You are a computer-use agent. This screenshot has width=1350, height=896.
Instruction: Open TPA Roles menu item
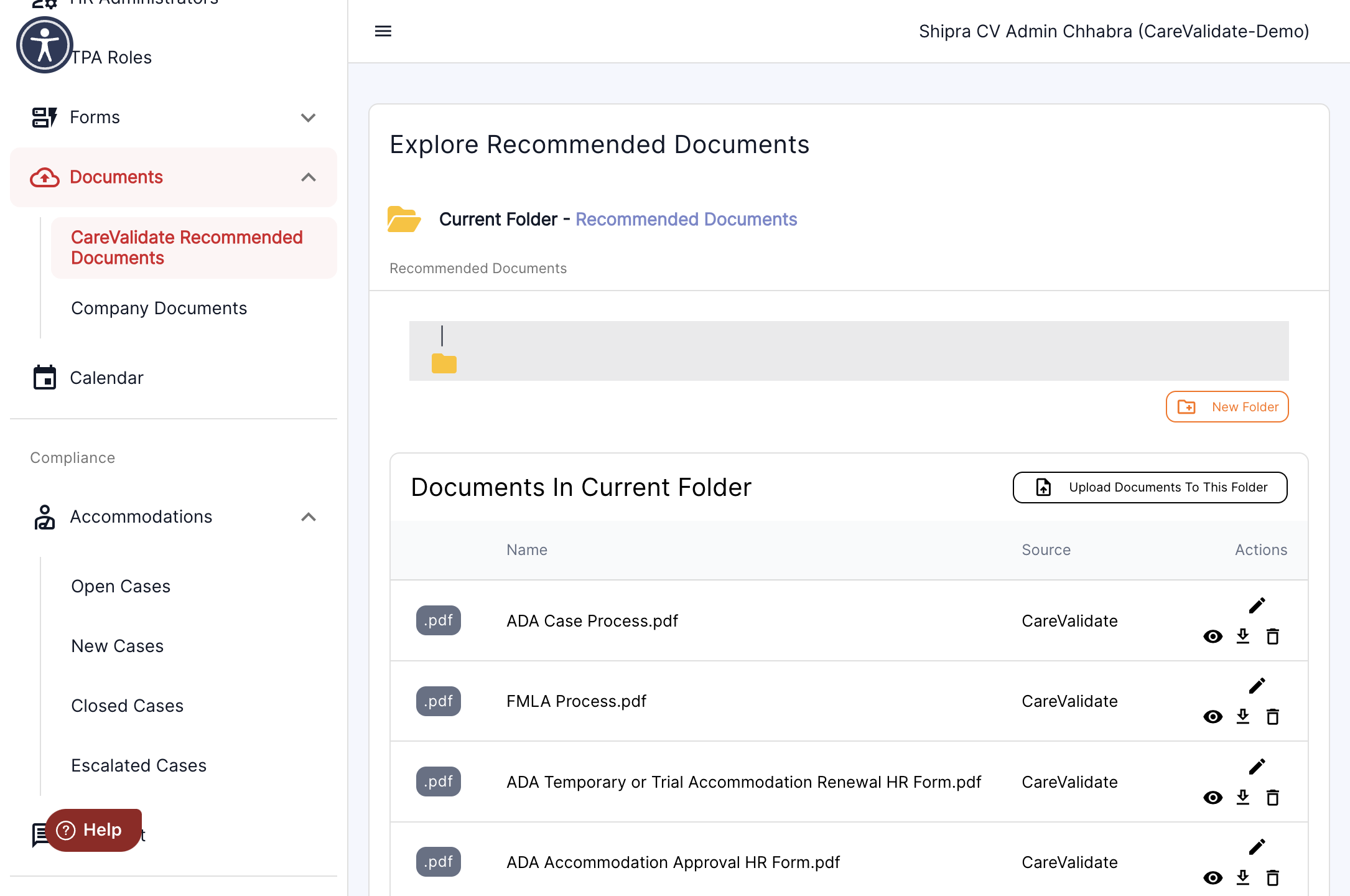coord(111,57)
